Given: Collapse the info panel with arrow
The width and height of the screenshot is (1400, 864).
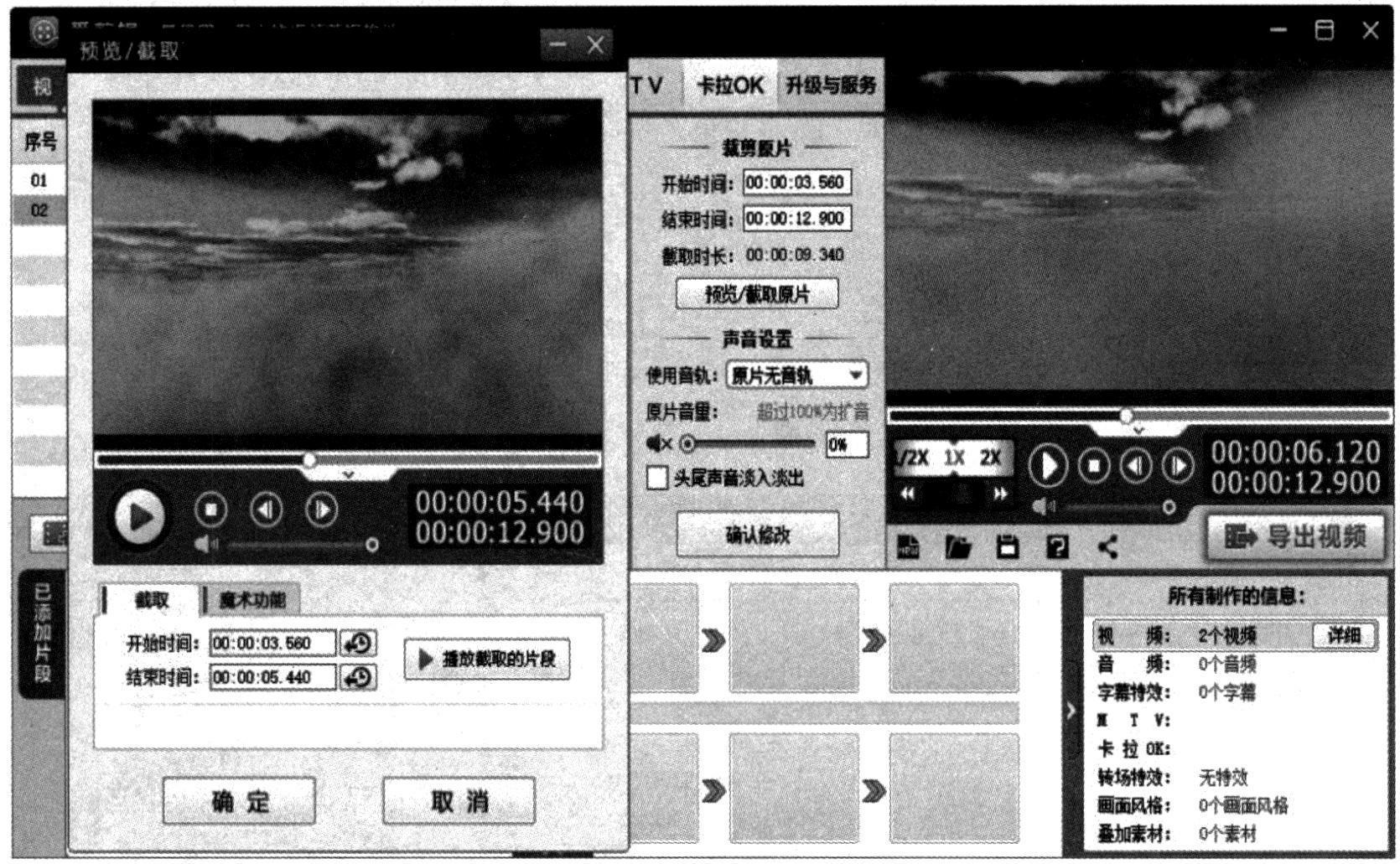Looking at the screenshot, I should (1071, 711).
